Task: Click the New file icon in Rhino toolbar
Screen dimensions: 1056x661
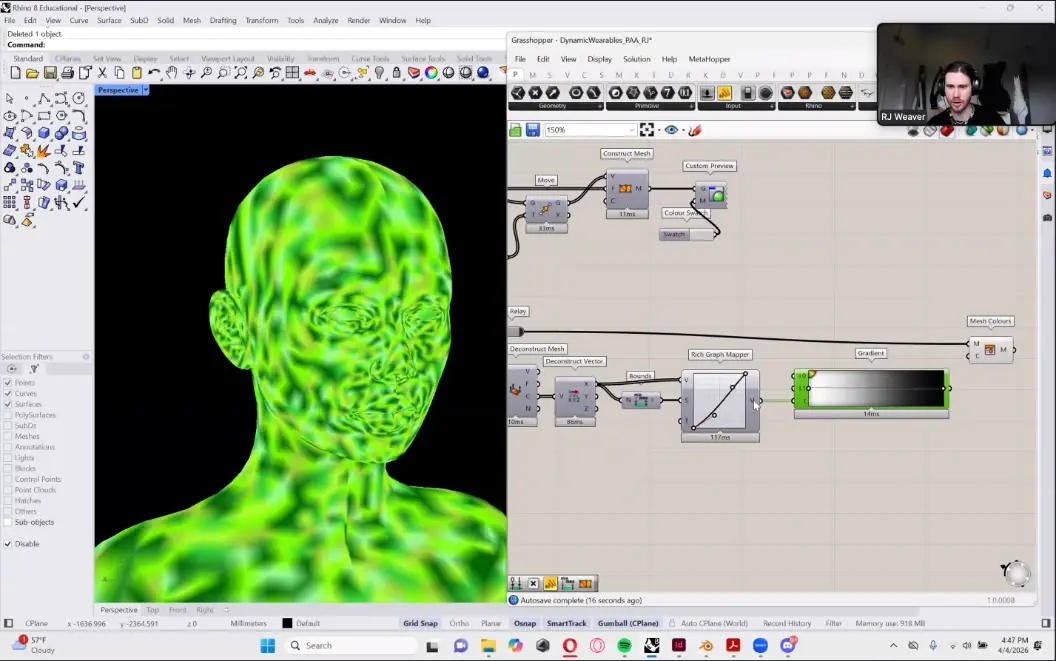Action: pyautogui.click(x=15, y=73)
